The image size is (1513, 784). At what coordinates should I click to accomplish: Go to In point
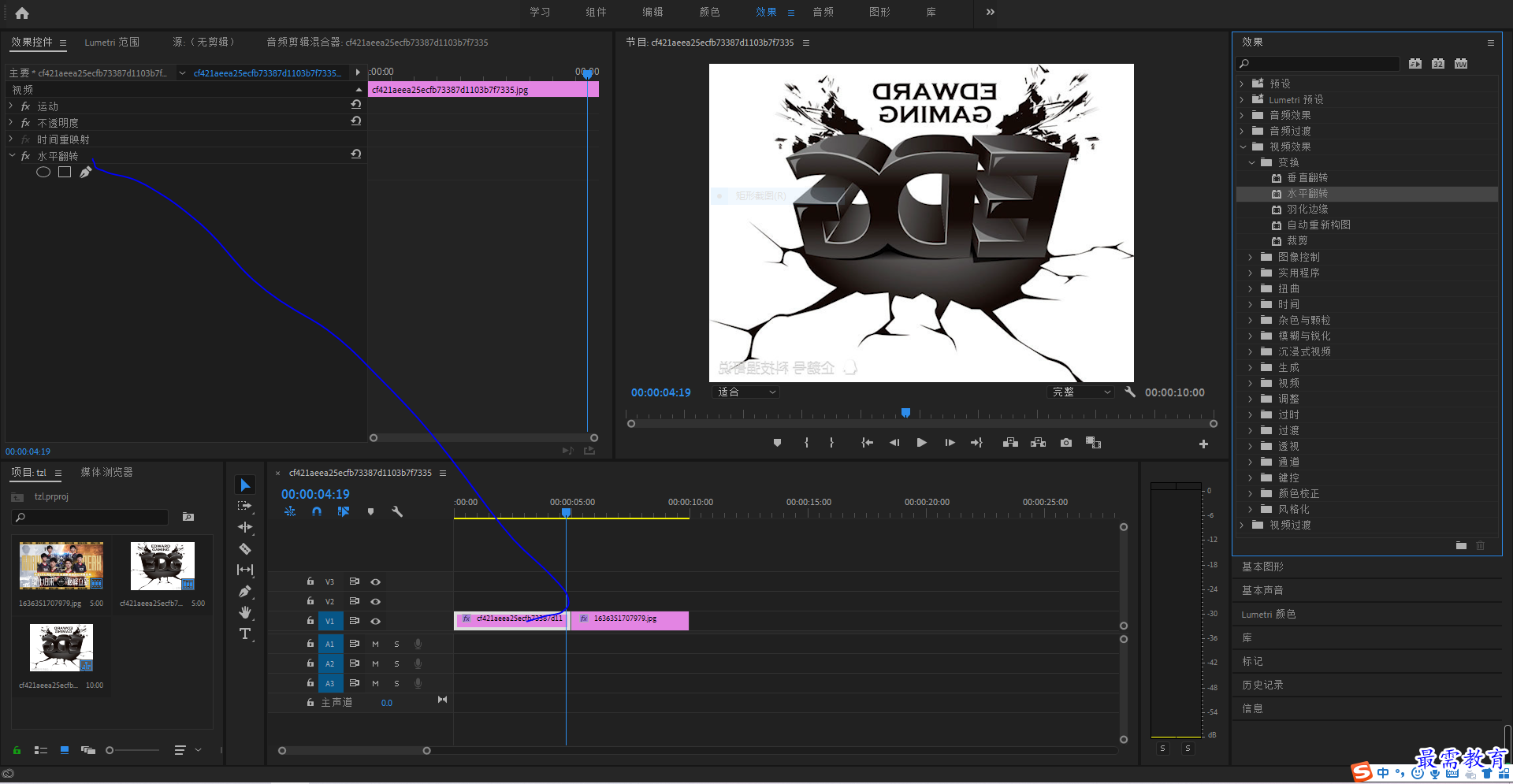(867, 443)
